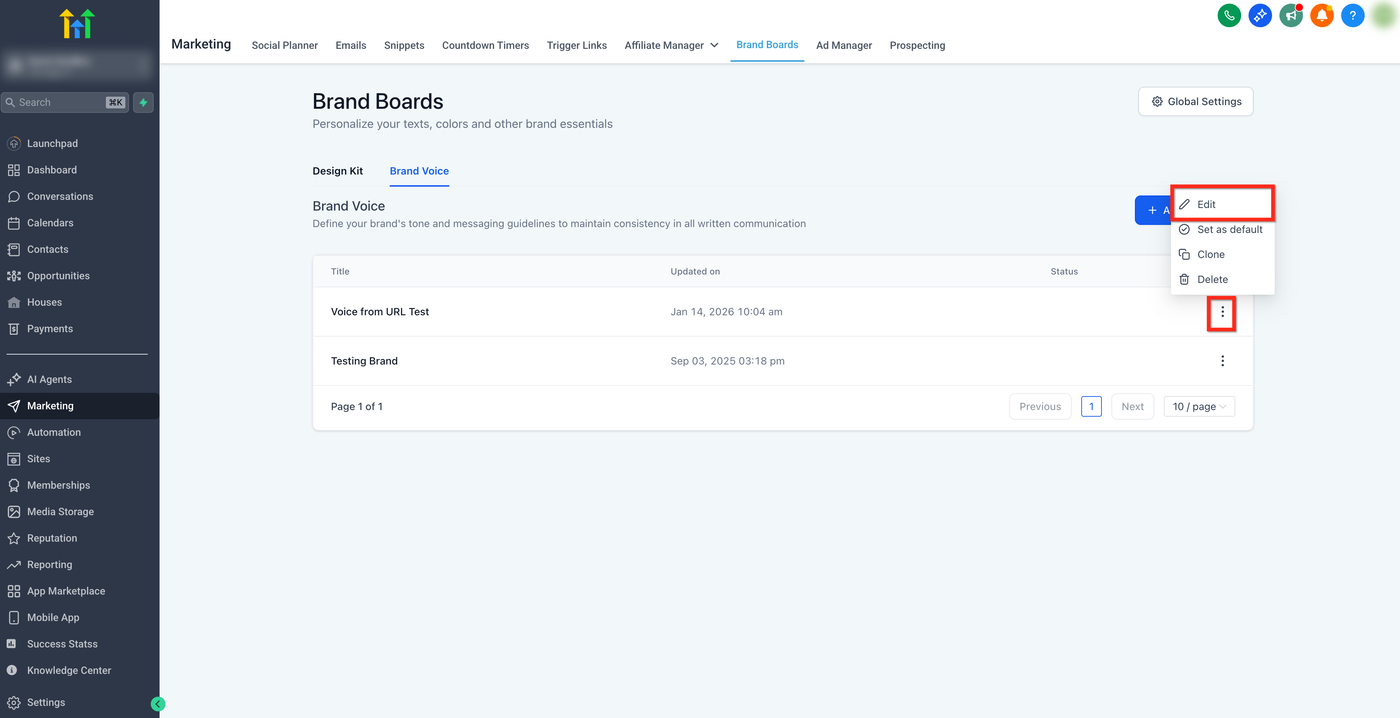Collapse the sidebar with green arrow

point(158,704)
